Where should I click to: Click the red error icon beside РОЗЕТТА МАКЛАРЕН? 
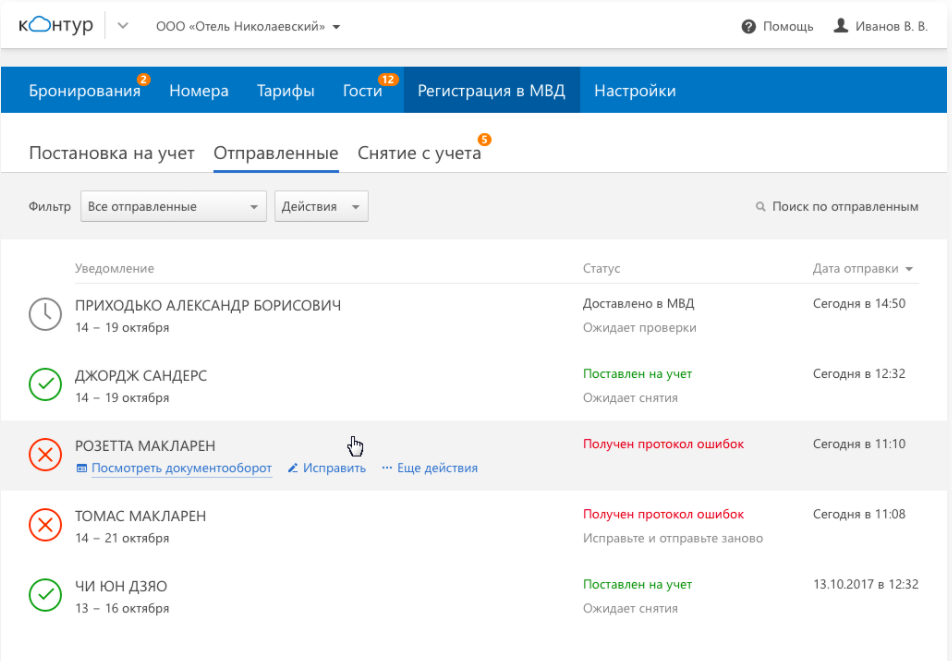(x=45, y=456)
